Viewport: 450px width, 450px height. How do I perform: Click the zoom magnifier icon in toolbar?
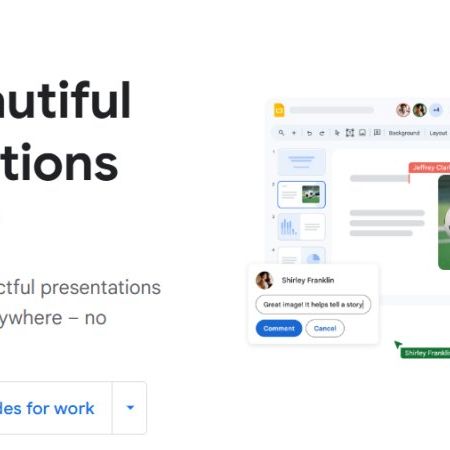pyautogui.click(x=281, y=133)
